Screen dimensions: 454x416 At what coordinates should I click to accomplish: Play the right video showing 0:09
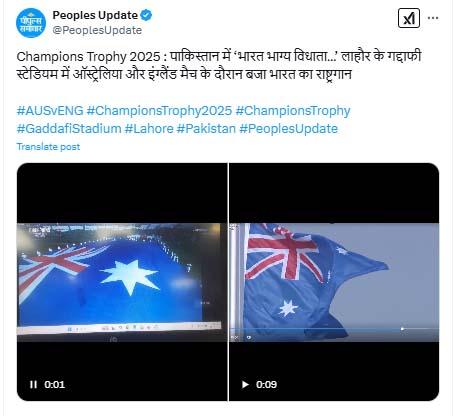[245, 384]
